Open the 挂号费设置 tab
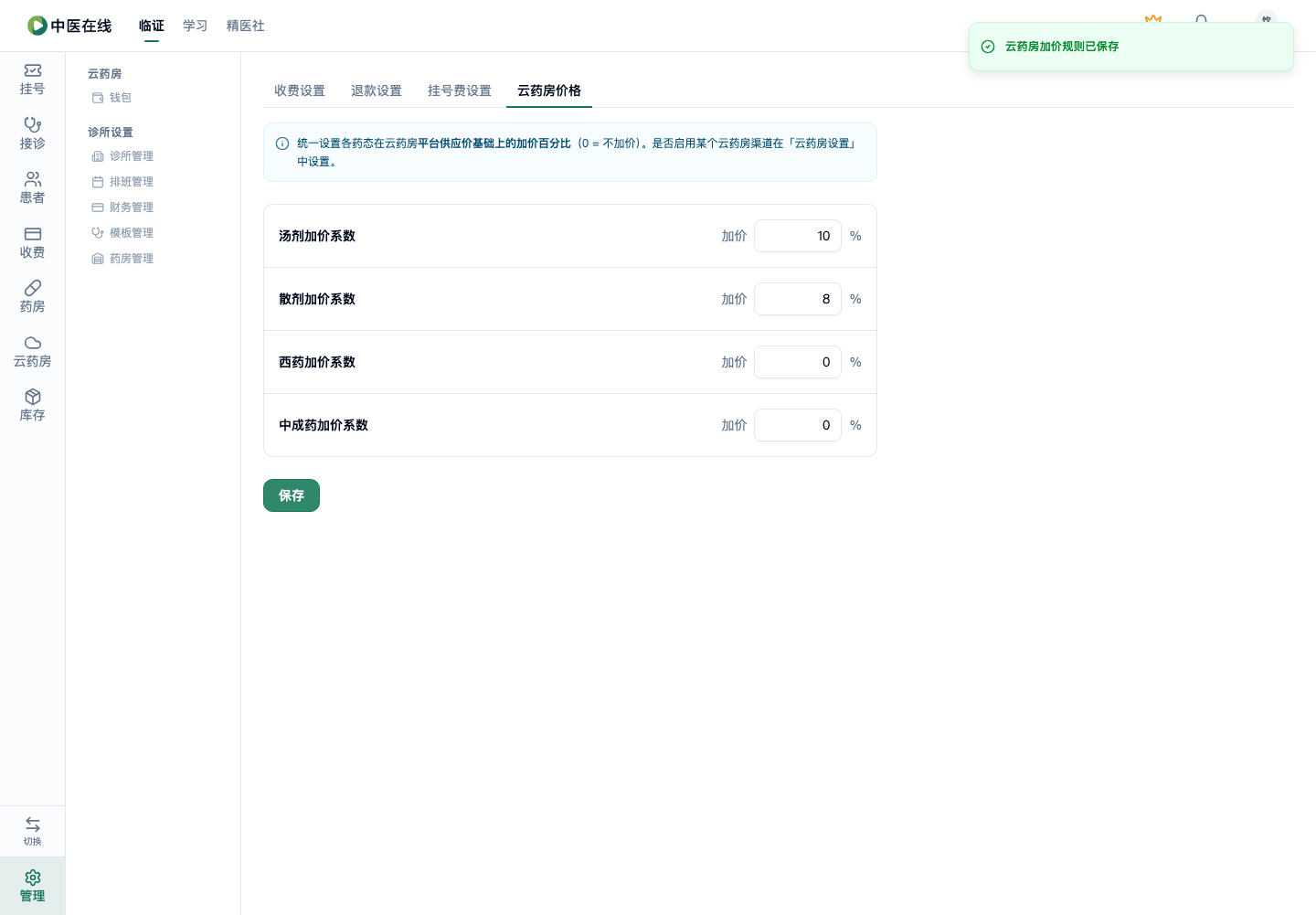1316x915 pixels. pyautogui.click(x=460, y=90)
